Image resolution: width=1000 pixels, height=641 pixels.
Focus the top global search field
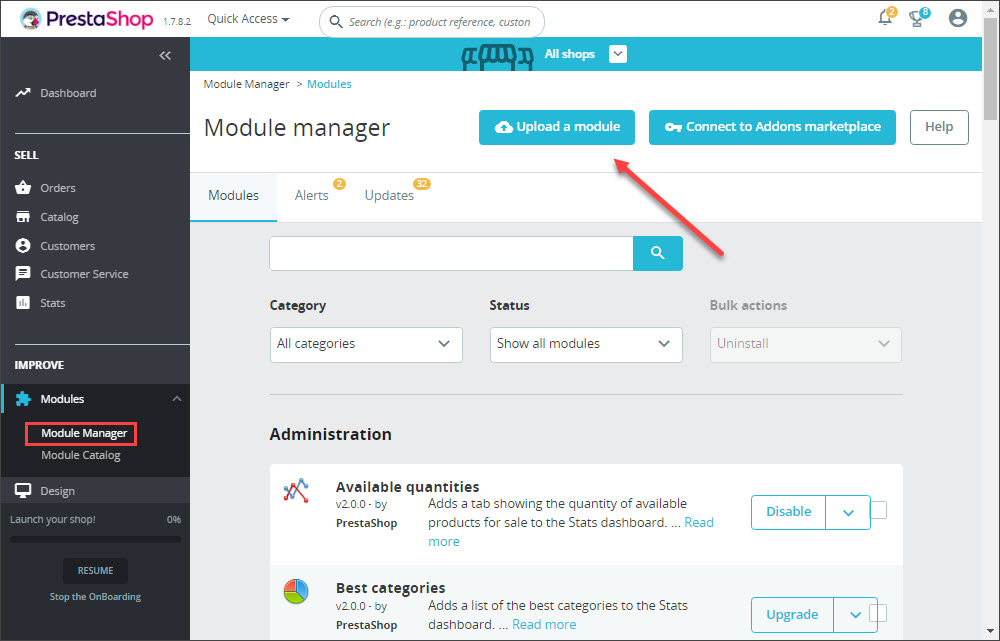point(432,22)
